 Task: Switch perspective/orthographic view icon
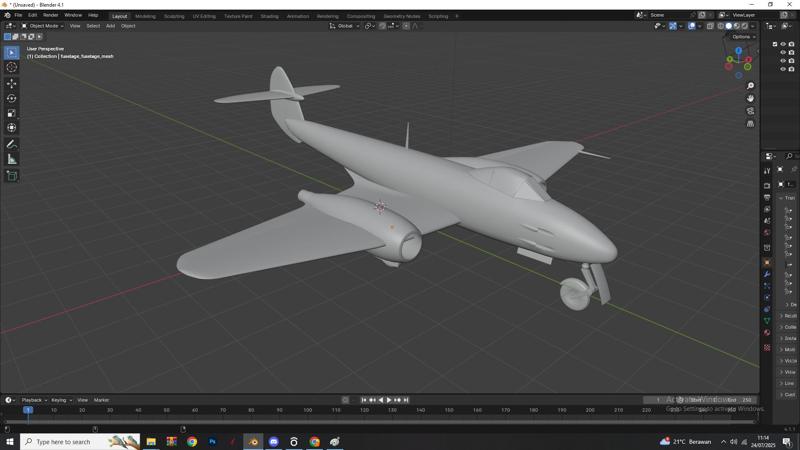tap(750, 124)
